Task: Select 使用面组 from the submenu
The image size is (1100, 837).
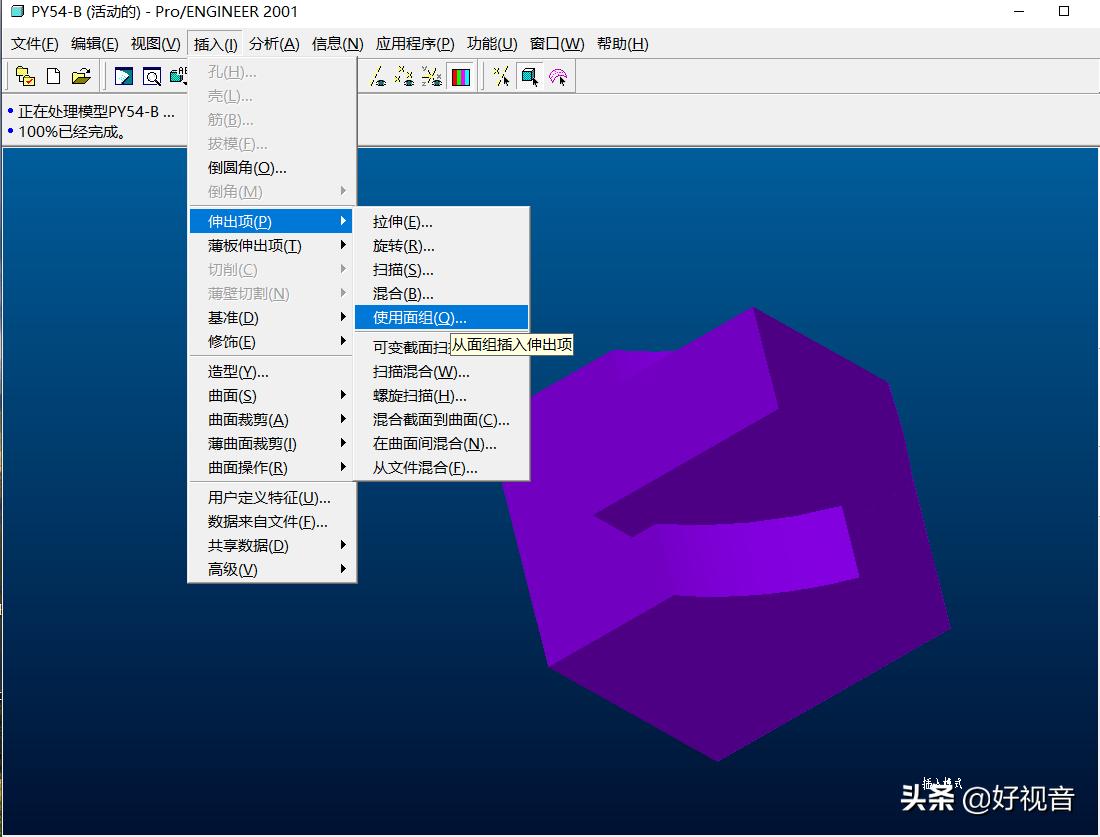Action: [420, 317]
